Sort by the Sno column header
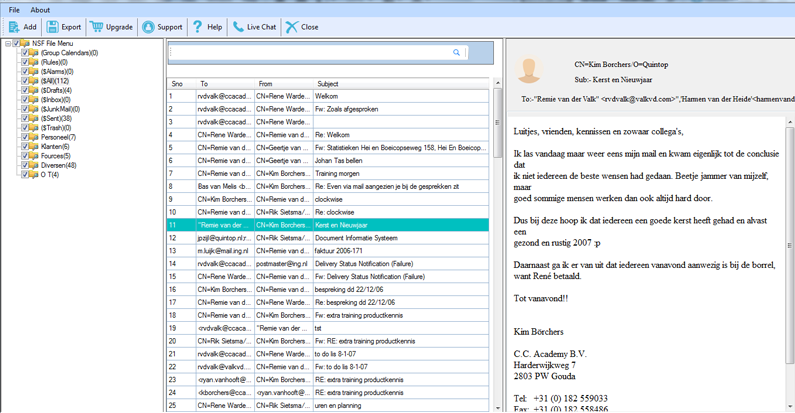795x413 pixels. pos(182,84)
